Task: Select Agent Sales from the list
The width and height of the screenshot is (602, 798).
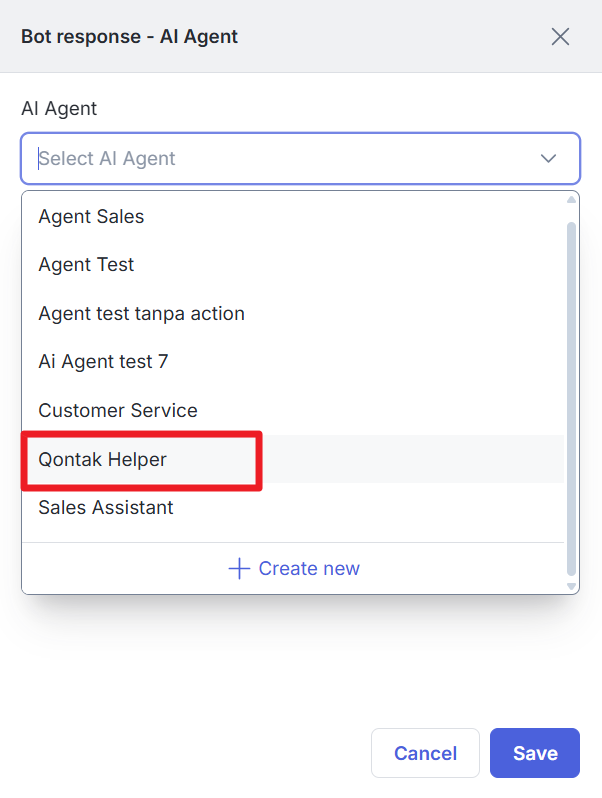Action: [91, 216]
